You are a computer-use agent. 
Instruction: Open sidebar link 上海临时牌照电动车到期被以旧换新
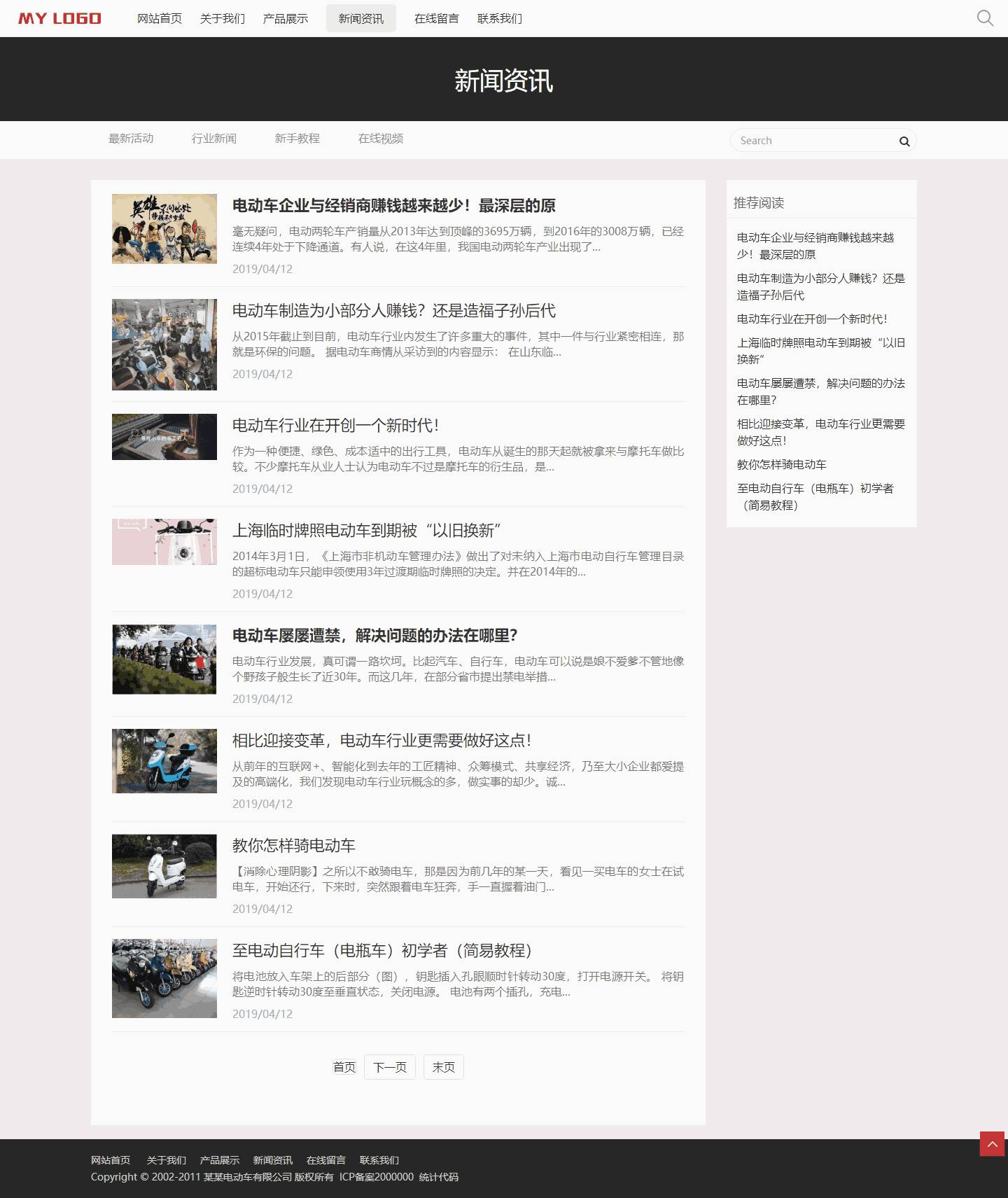tap(821, 351)
